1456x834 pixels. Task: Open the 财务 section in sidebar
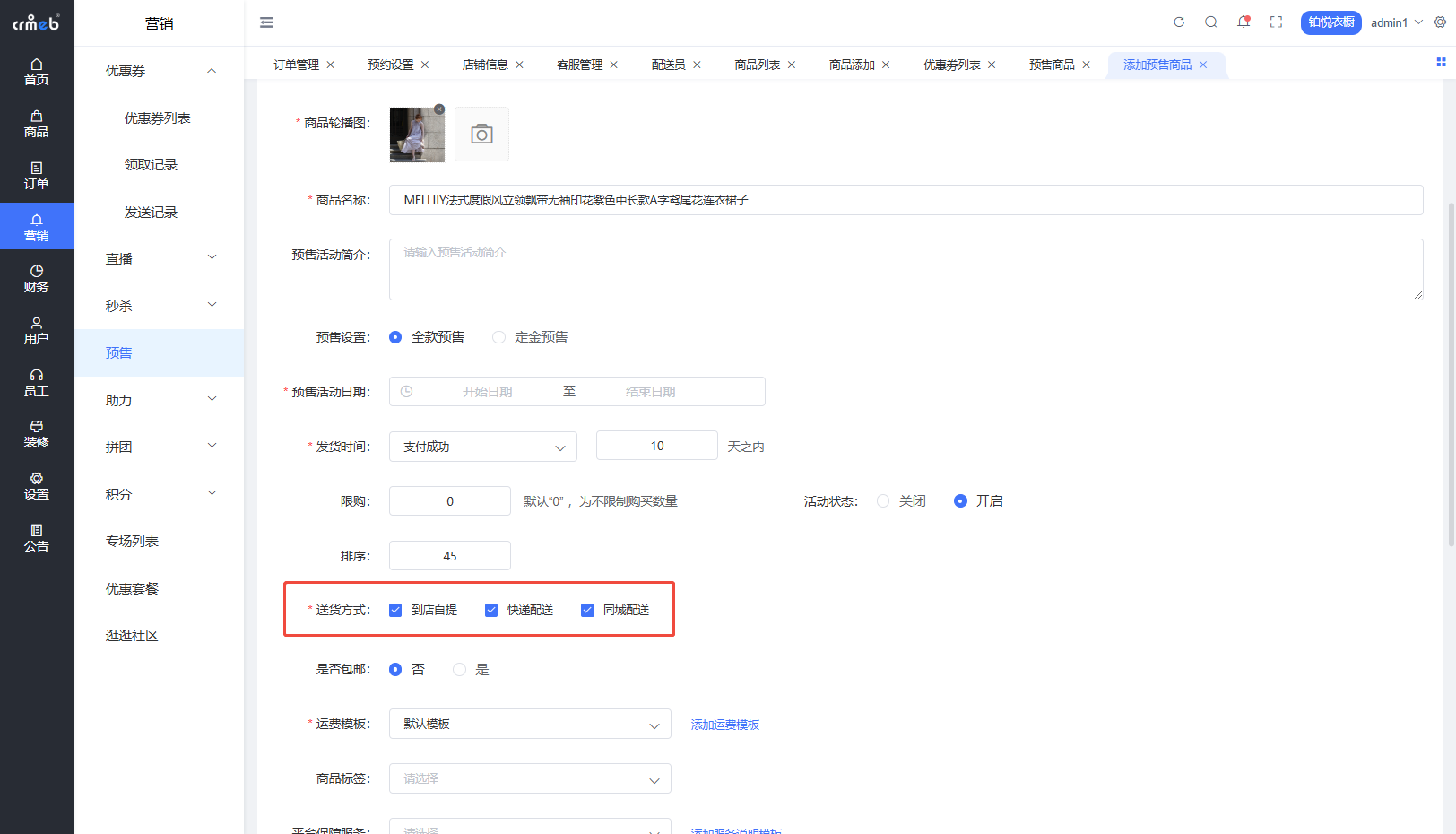pyautogui.click(x=37, y=279)
